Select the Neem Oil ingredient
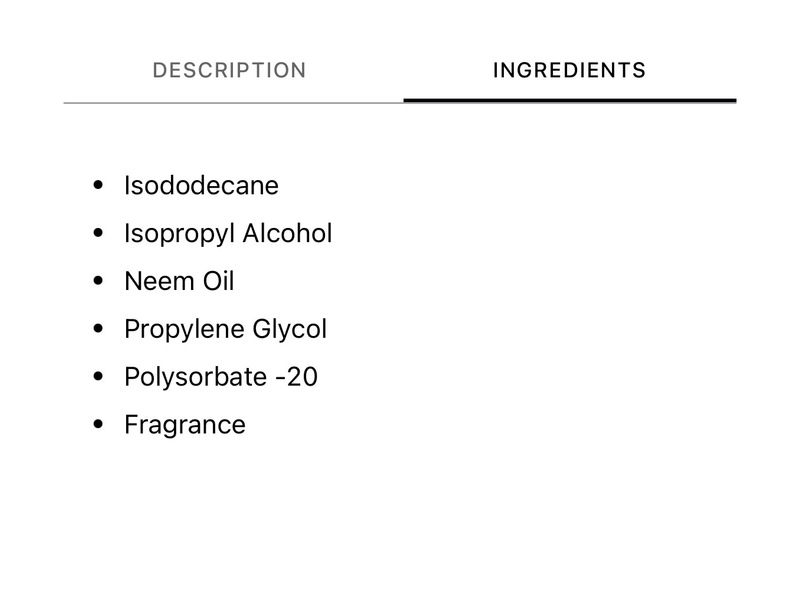Image resolution: width=800 pixels, height=600 pixels. [179, 281]
